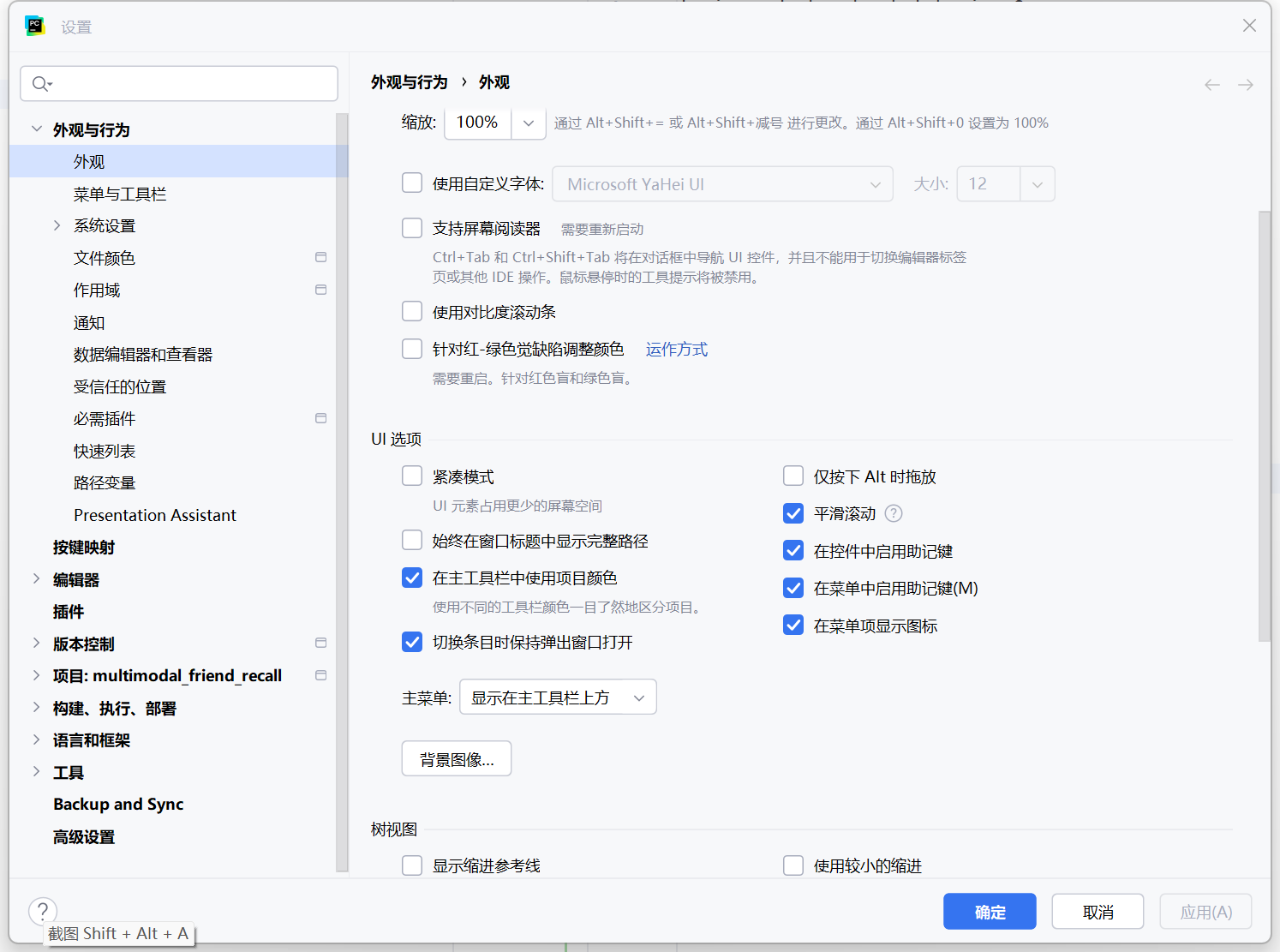The image size is (1280, 952).
Task: Click project-level icon beside 作用域
Action: [x=321, y=290]
